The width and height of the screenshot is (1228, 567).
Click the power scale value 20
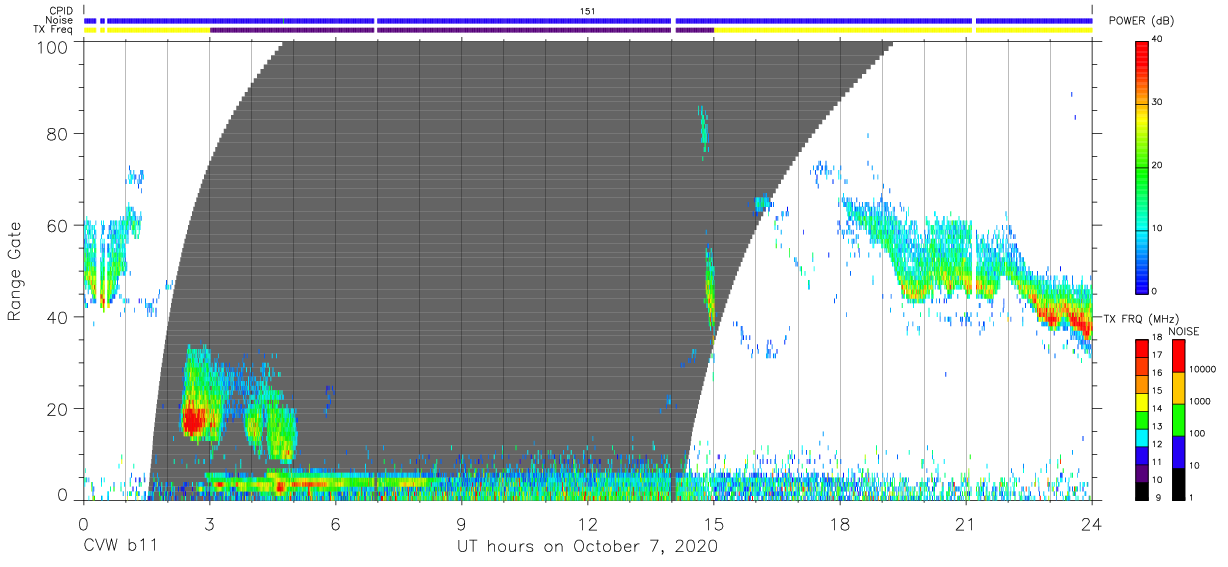coord(1159,165)
